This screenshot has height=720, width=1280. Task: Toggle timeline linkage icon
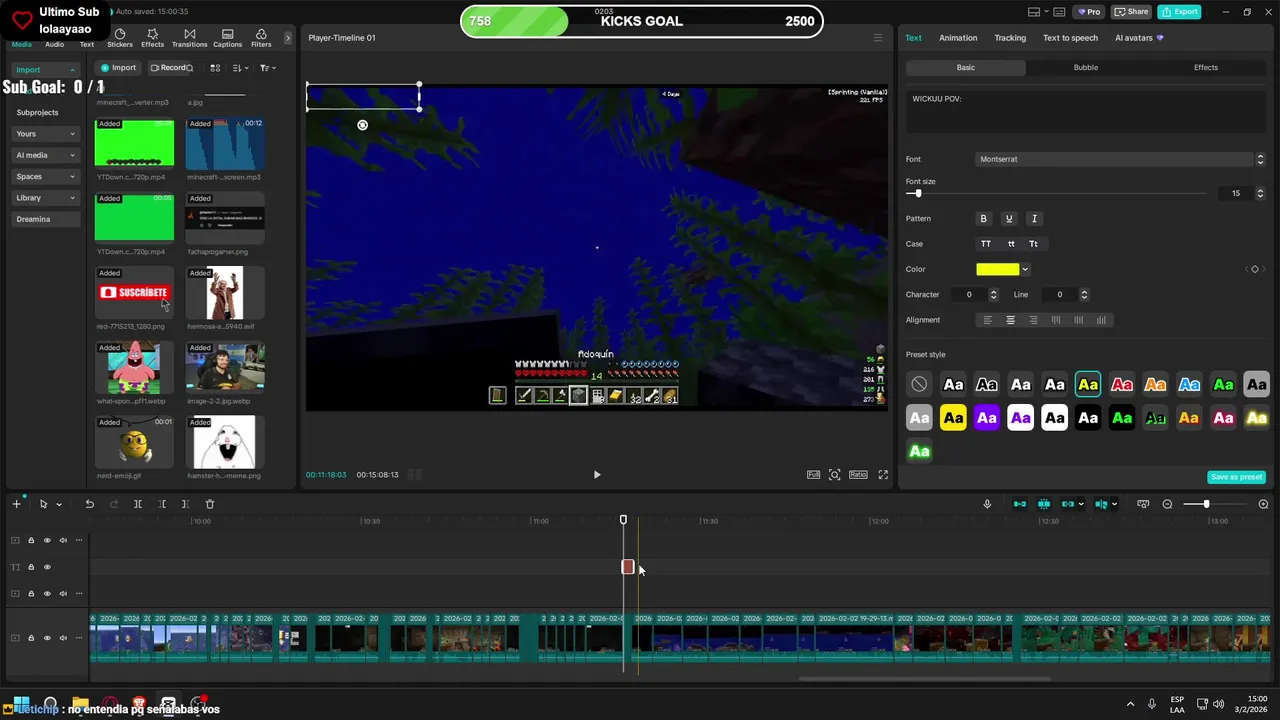click(1068, 504)
